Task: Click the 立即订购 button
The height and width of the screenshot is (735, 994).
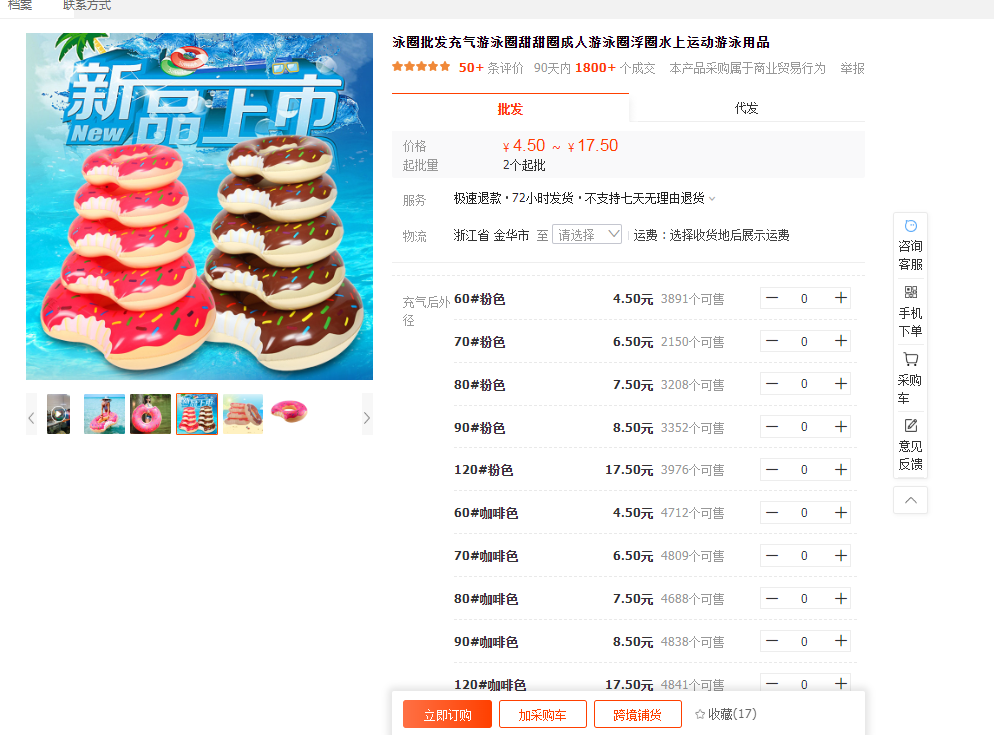Action: tap(447, 715)
